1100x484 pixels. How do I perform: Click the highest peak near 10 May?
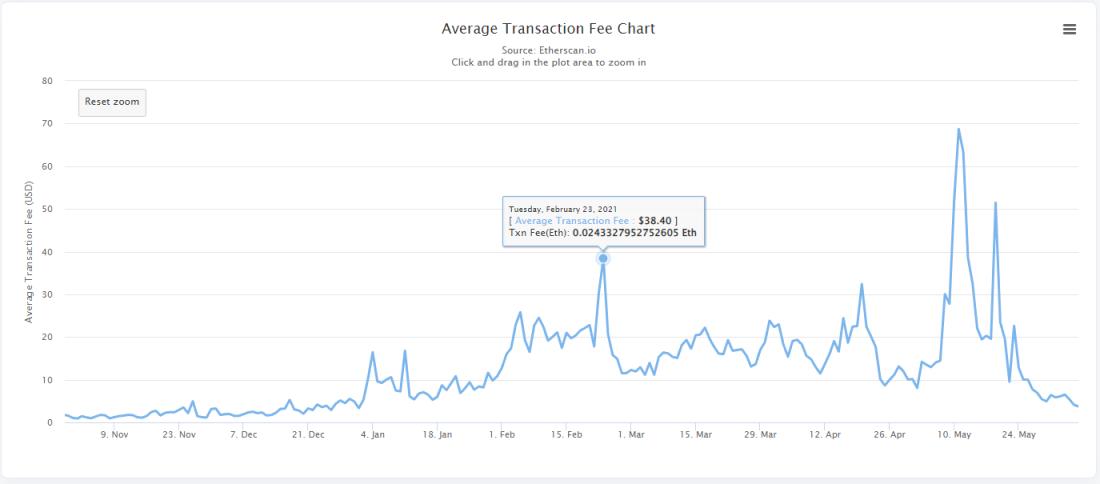point(958,129)
